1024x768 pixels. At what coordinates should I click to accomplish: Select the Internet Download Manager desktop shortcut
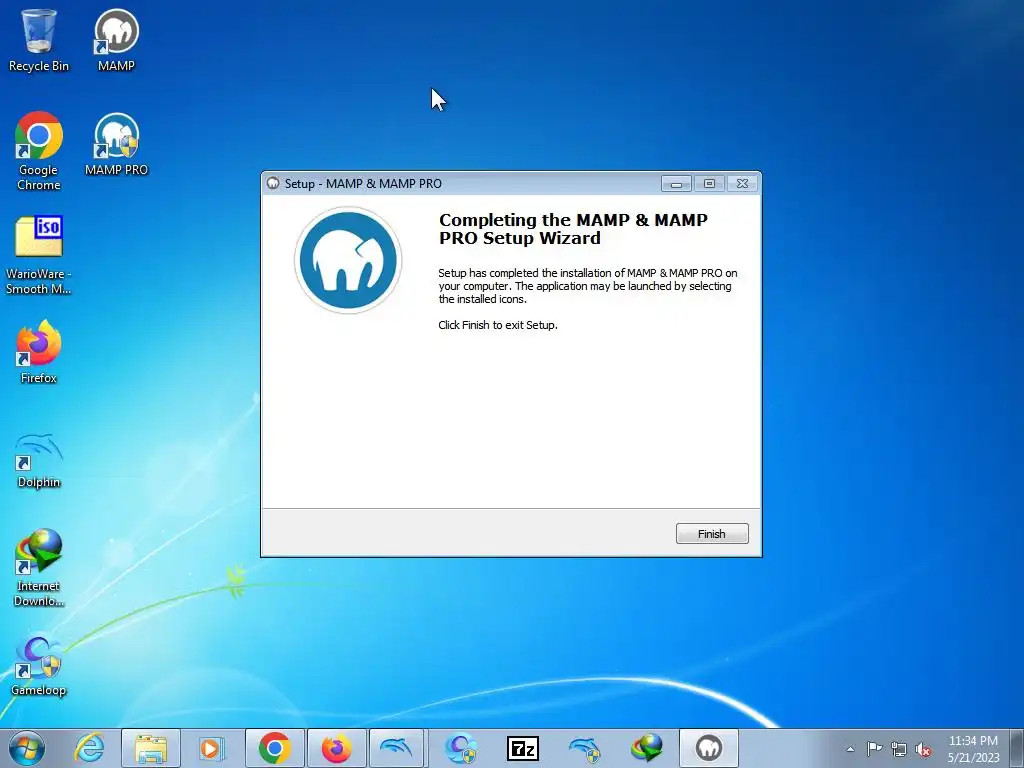coord(39,568)
